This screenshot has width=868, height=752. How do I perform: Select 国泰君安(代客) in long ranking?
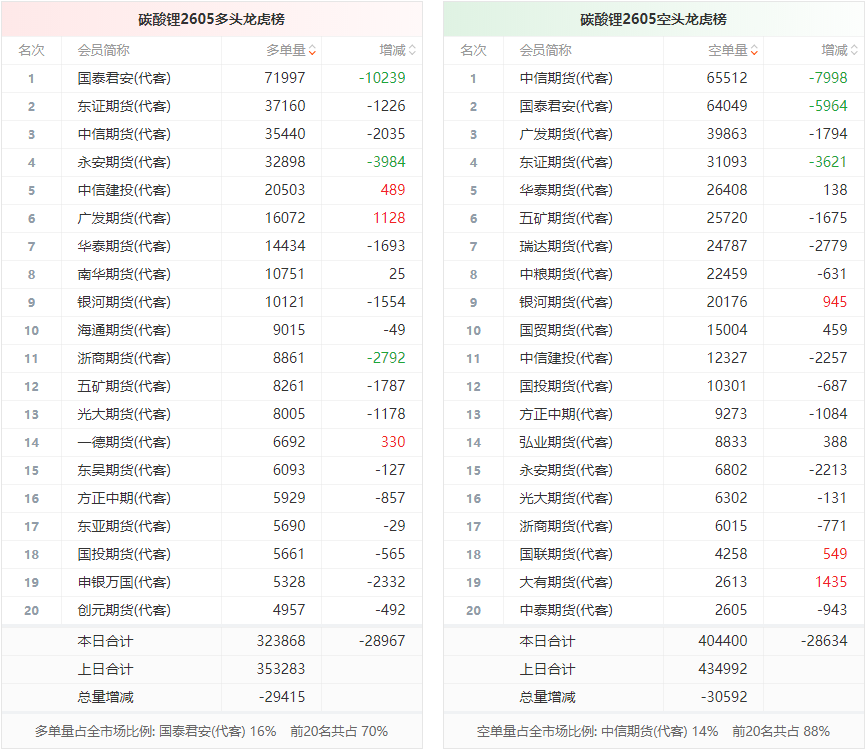pyautogui.click(x=124, y=78)
